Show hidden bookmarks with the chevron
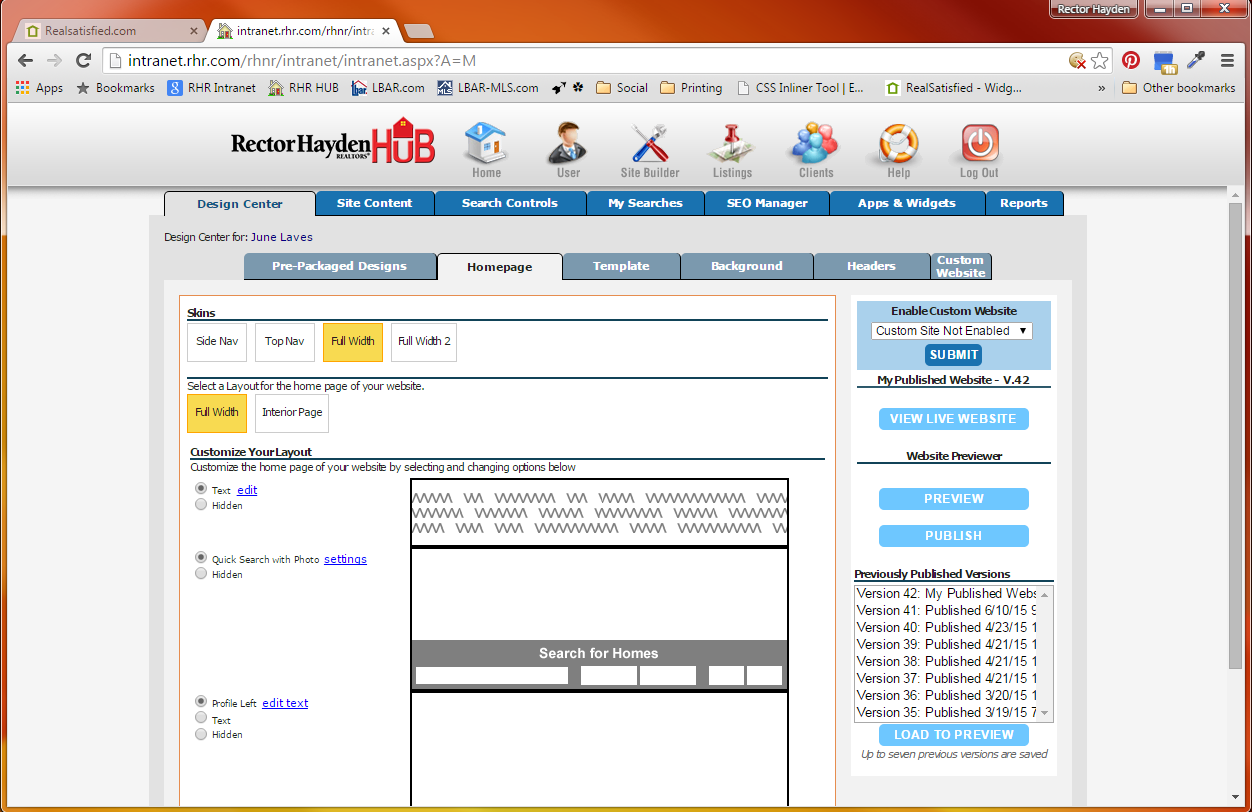Screen dimensions: 1252x812 pos(1102,88)
